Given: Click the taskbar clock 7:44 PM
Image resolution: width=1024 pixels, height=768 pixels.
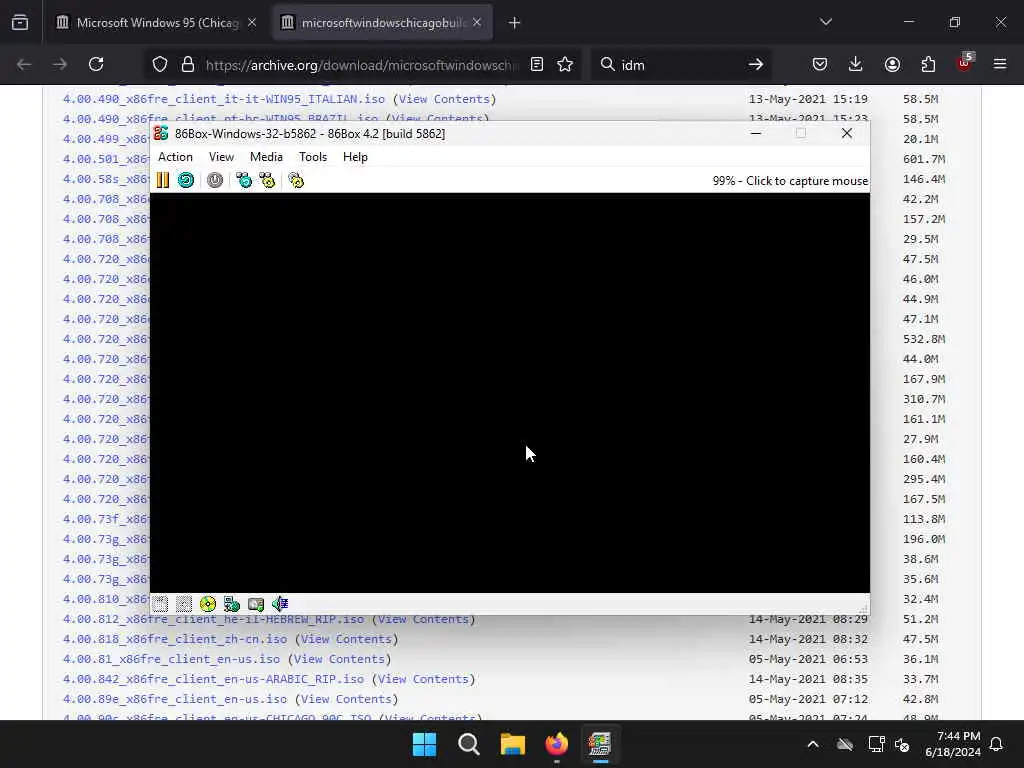Looking at the screenshot, I should (x=957, y=736).
